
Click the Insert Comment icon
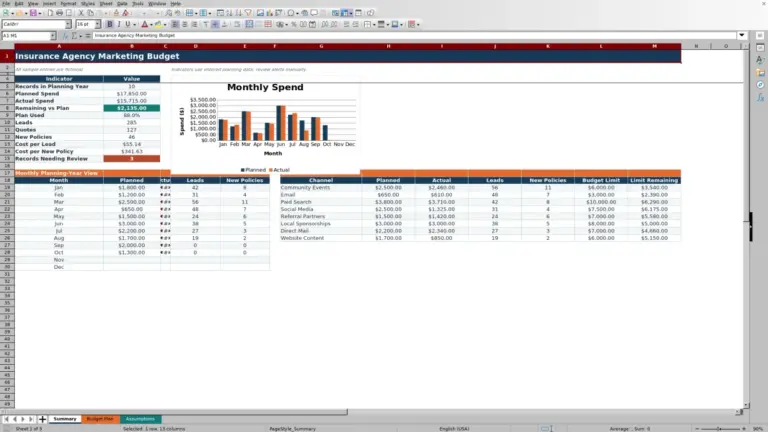(314, 13)
